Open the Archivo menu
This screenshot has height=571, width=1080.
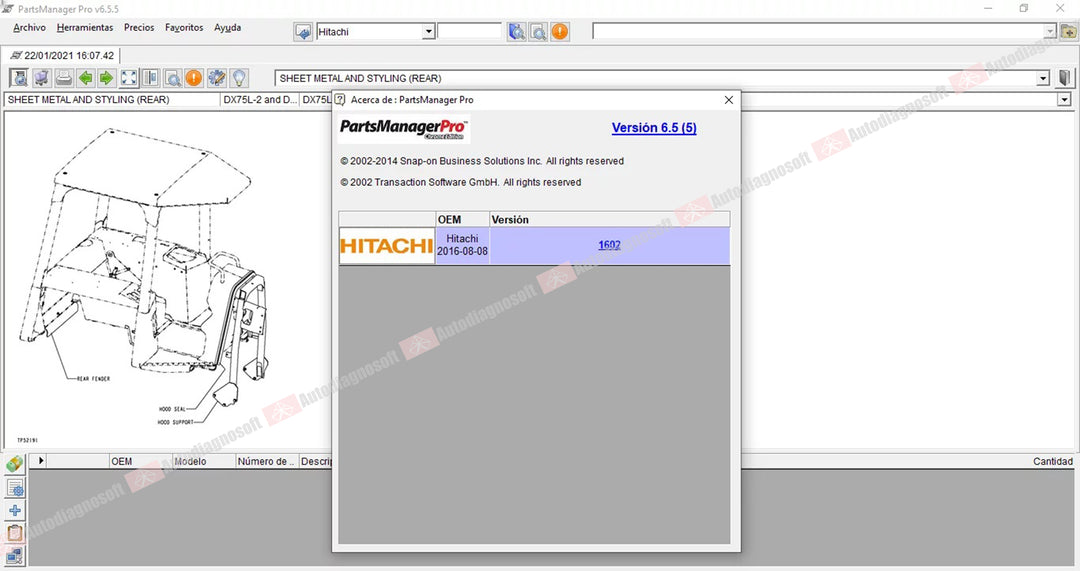(x=30, y=28)
